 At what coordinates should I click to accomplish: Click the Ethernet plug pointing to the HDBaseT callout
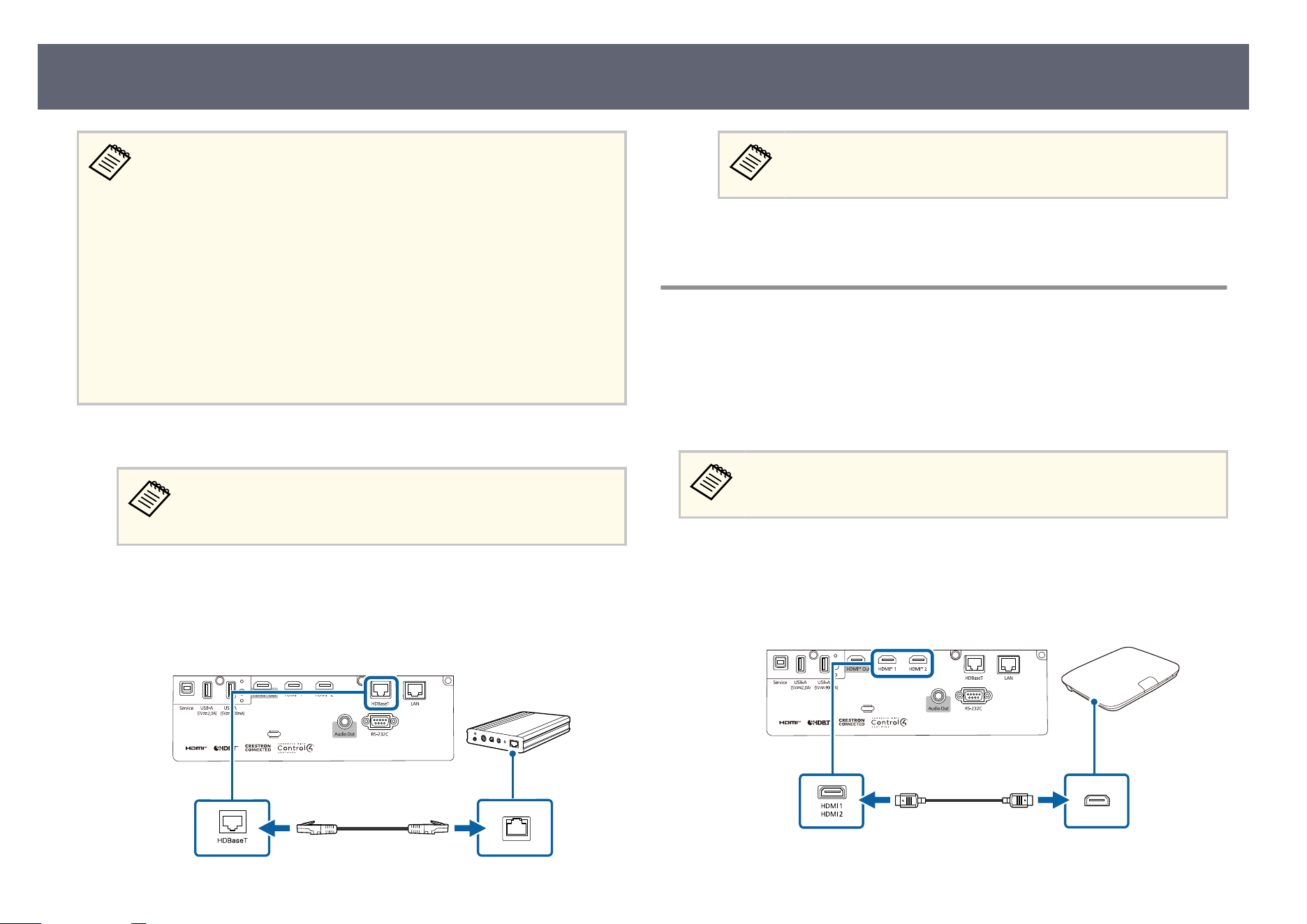click(x=317, y=828)
